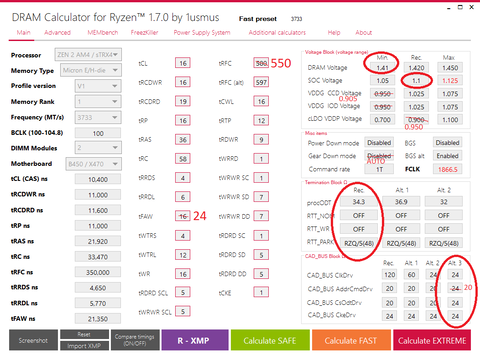Click BGS alt Enabled field
This screenshot has height=360, width=480.
448,156
